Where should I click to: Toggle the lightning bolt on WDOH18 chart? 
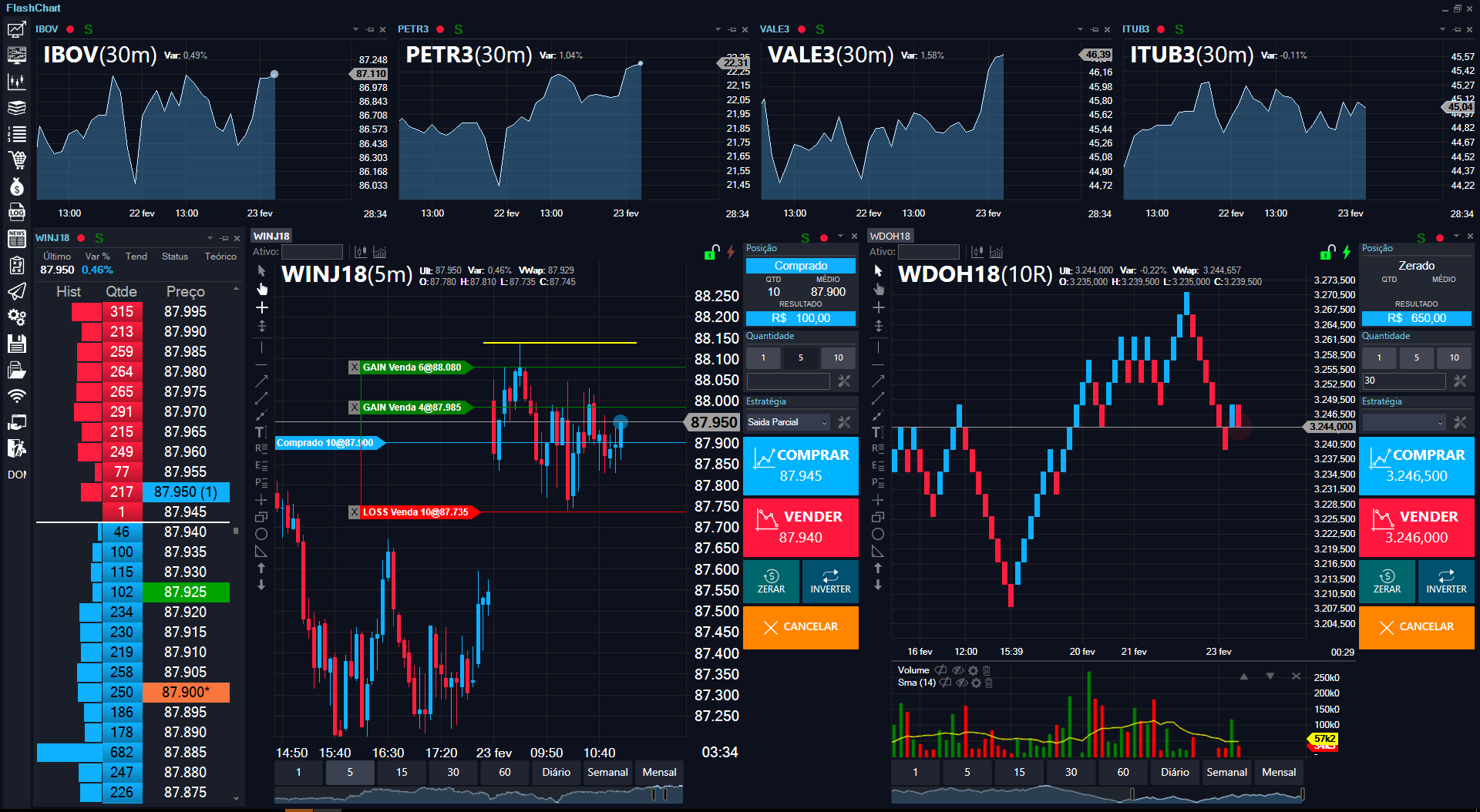(1347, 252)
